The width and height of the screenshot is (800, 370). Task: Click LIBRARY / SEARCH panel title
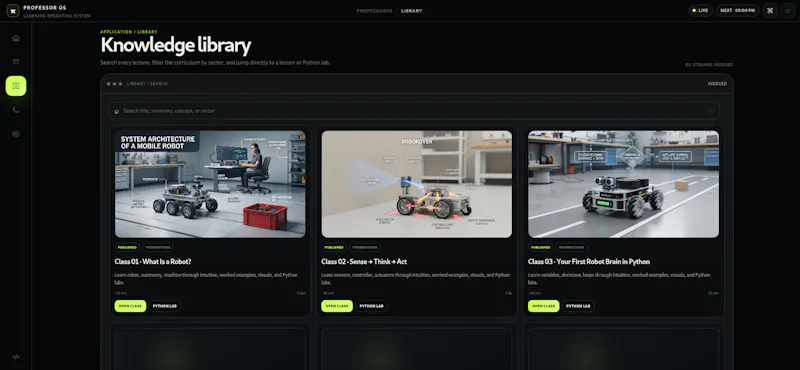(x=147, y=84)
